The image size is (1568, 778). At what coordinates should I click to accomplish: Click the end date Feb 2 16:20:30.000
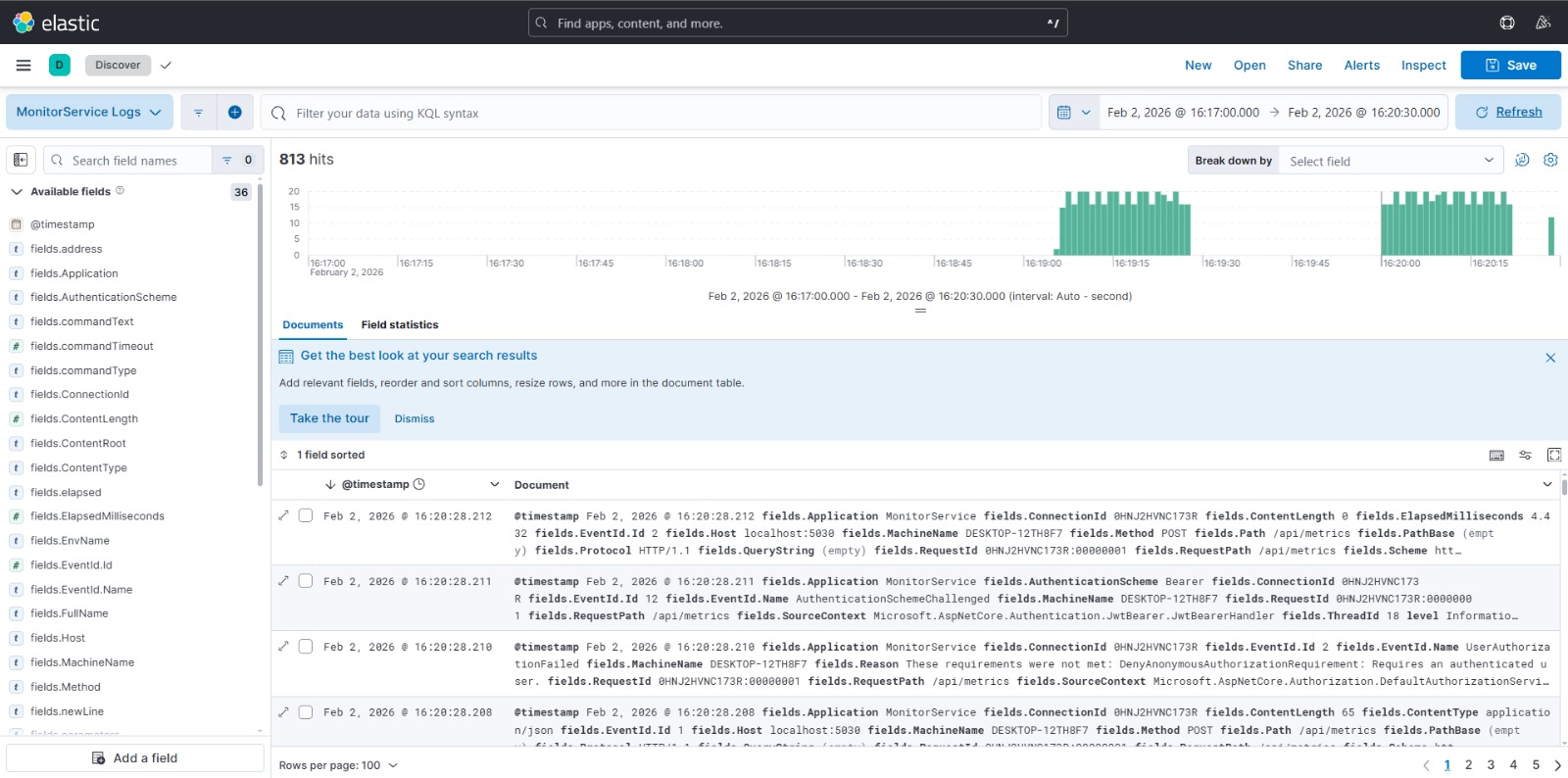pyautogui.click(x=1364, y=113)
